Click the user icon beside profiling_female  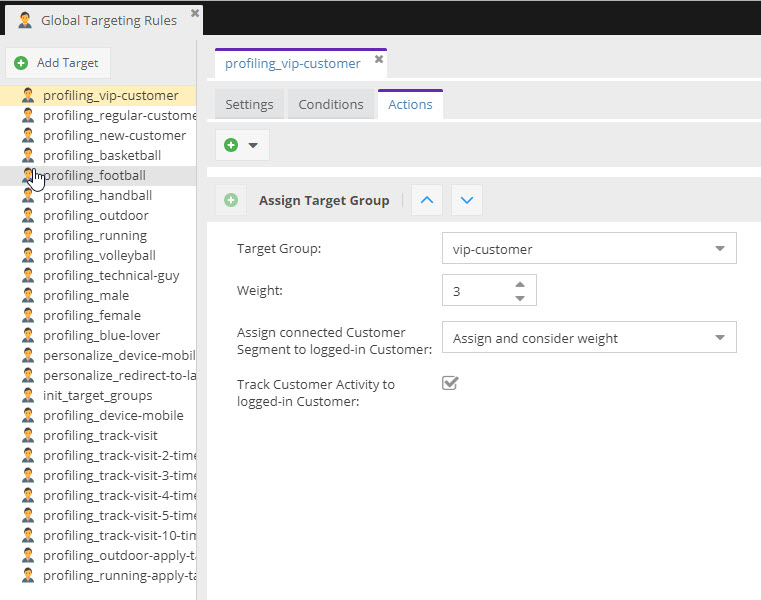28,316
